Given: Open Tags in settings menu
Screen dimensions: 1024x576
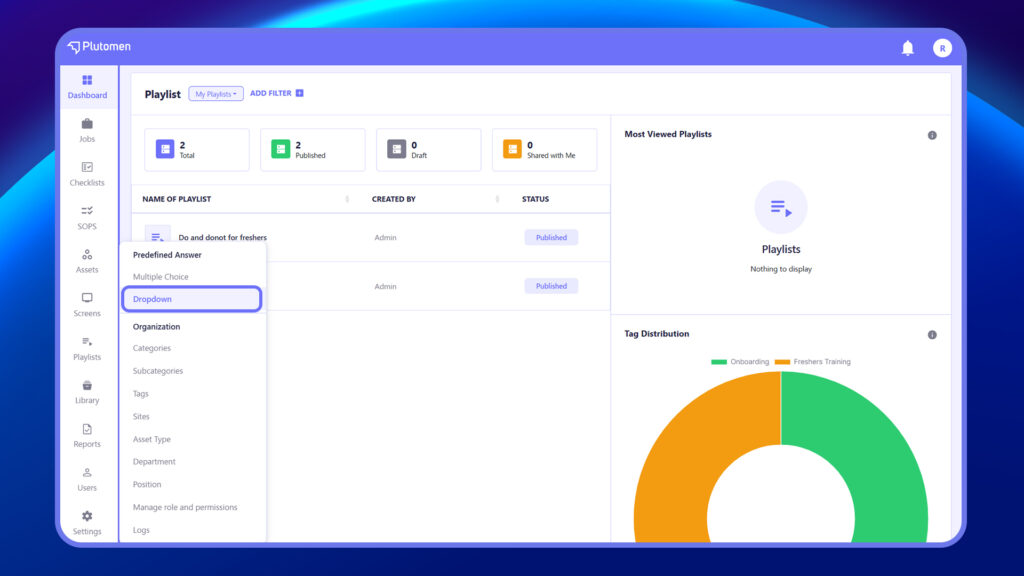Looking at the screenshot, I should [140, 394].
